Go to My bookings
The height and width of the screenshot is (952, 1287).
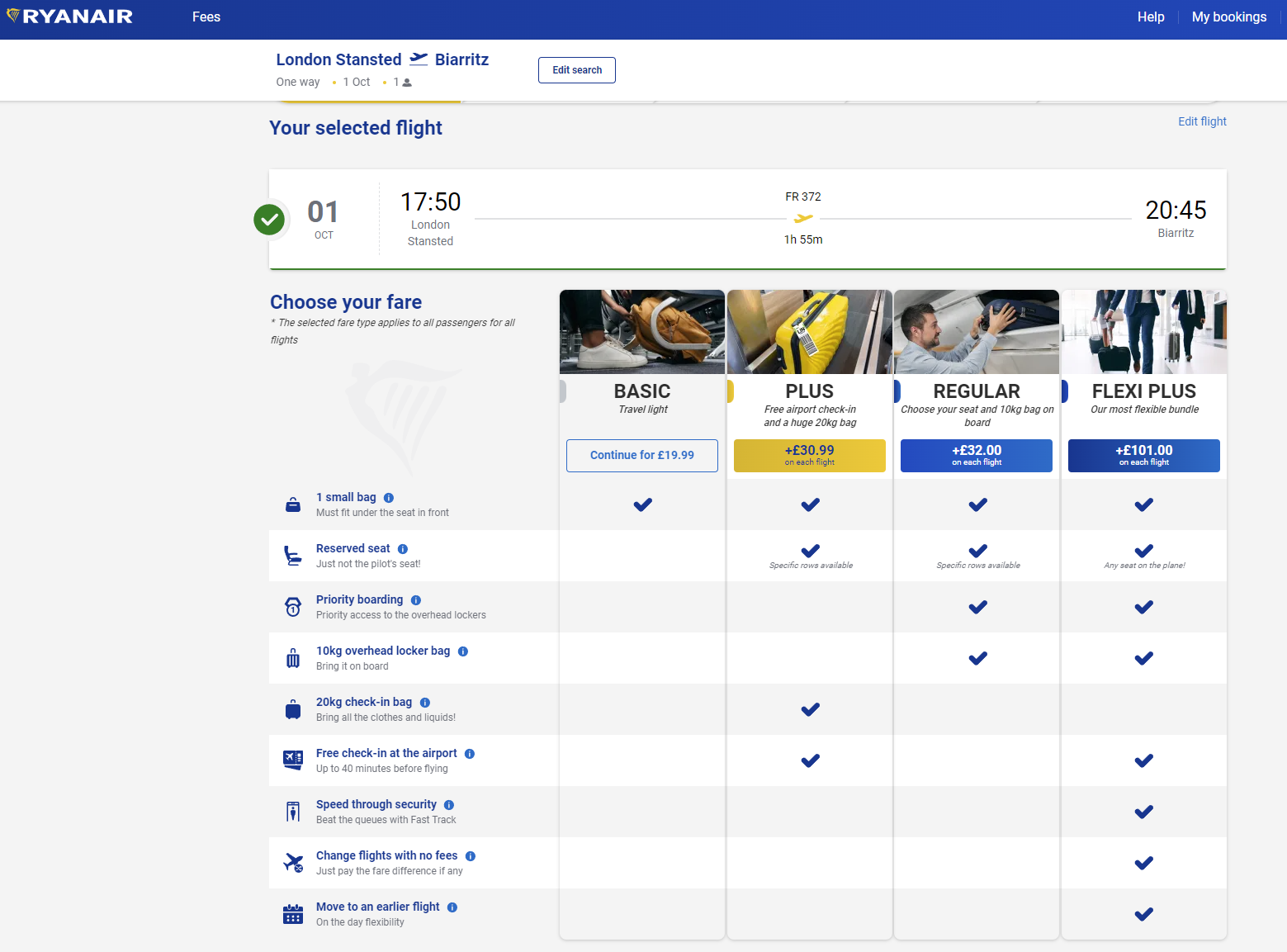pyautogui.click(x=1229, y=17)
